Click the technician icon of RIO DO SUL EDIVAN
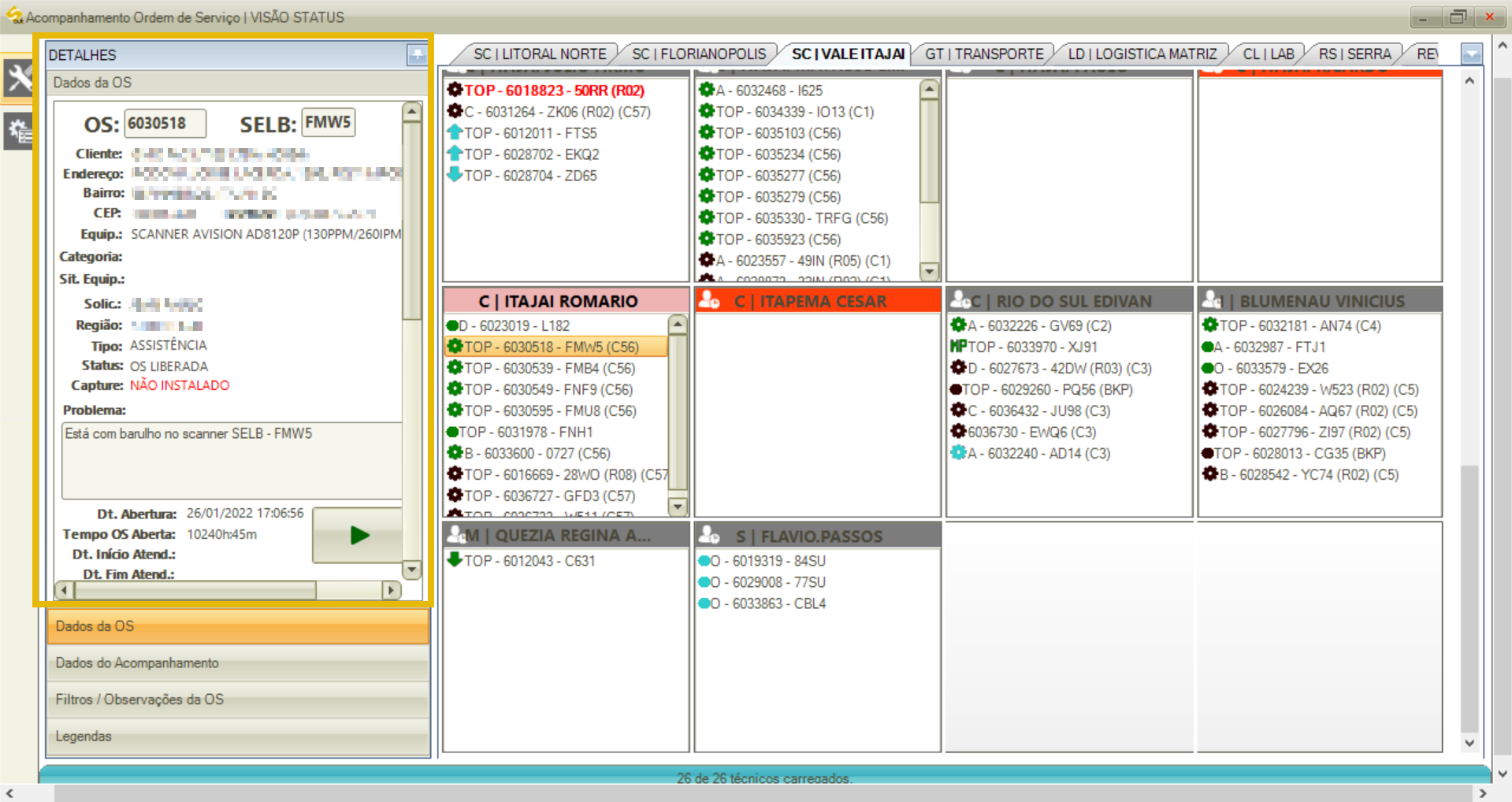 (x=960, y=300)
